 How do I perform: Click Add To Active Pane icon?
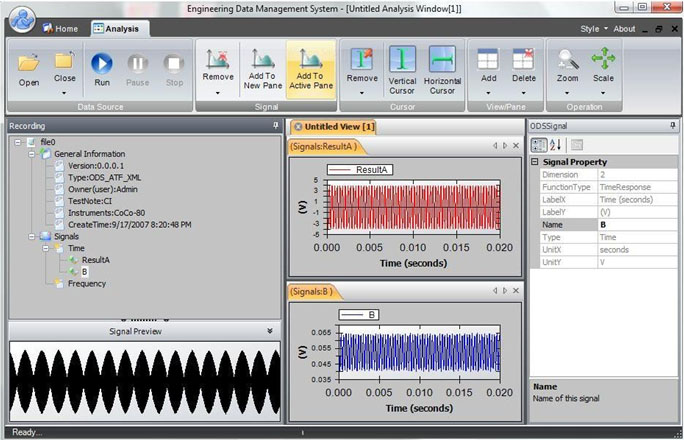point(311,59)
